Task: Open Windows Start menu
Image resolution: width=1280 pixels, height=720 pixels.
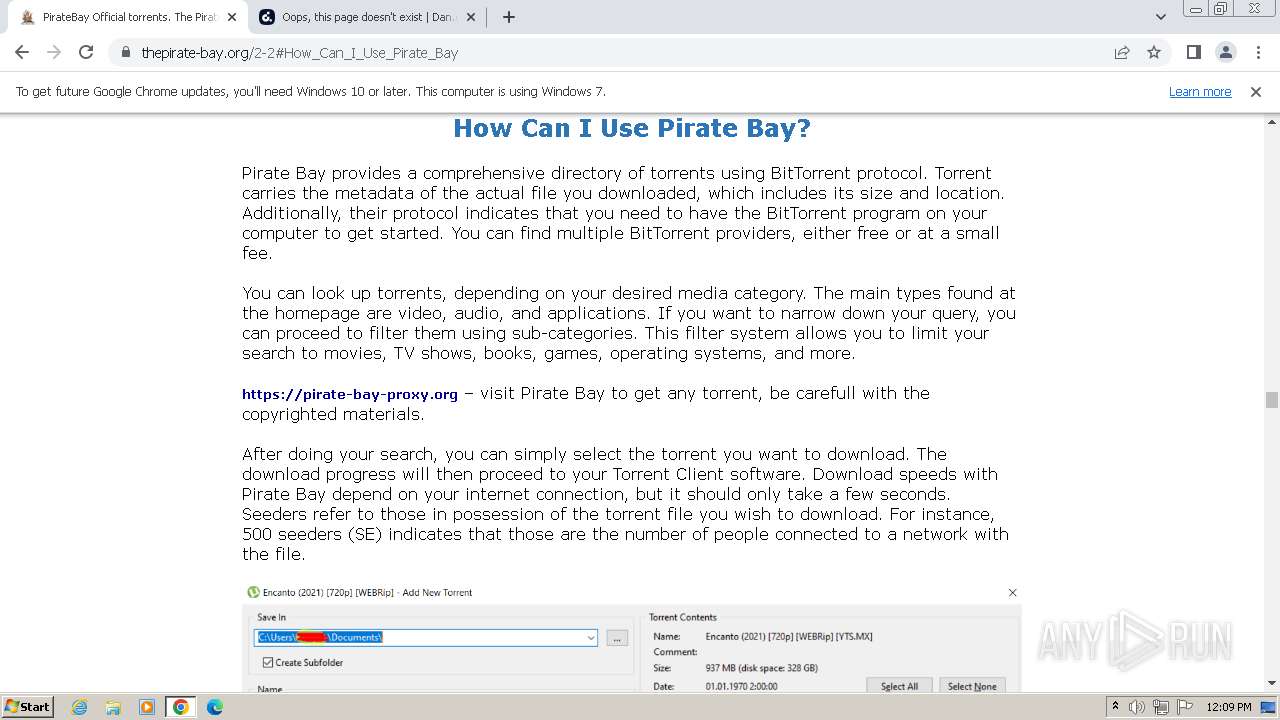Action: 28,706
